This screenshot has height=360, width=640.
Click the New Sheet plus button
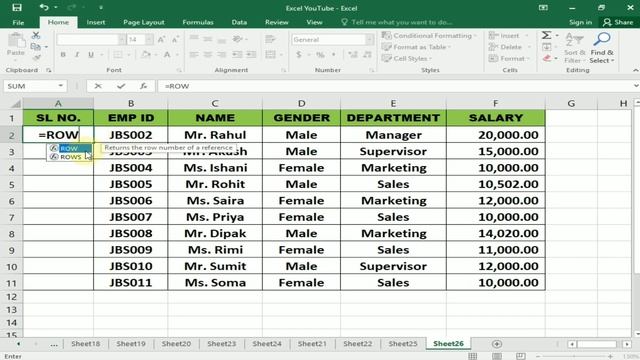point(497,344)
